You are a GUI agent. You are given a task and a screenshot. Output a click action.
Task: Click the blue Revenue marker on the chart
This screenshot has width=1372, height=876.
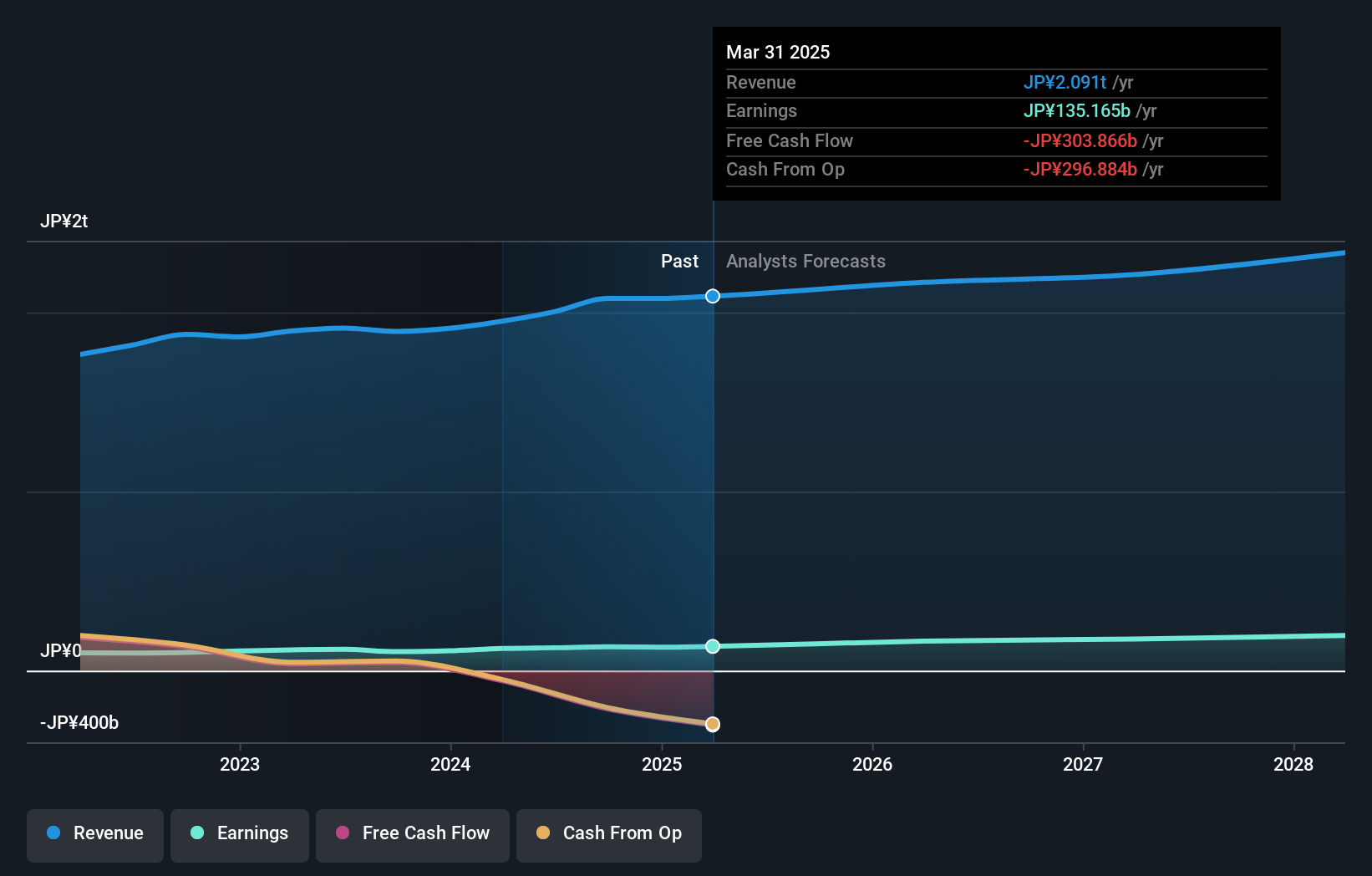(713, 296)
